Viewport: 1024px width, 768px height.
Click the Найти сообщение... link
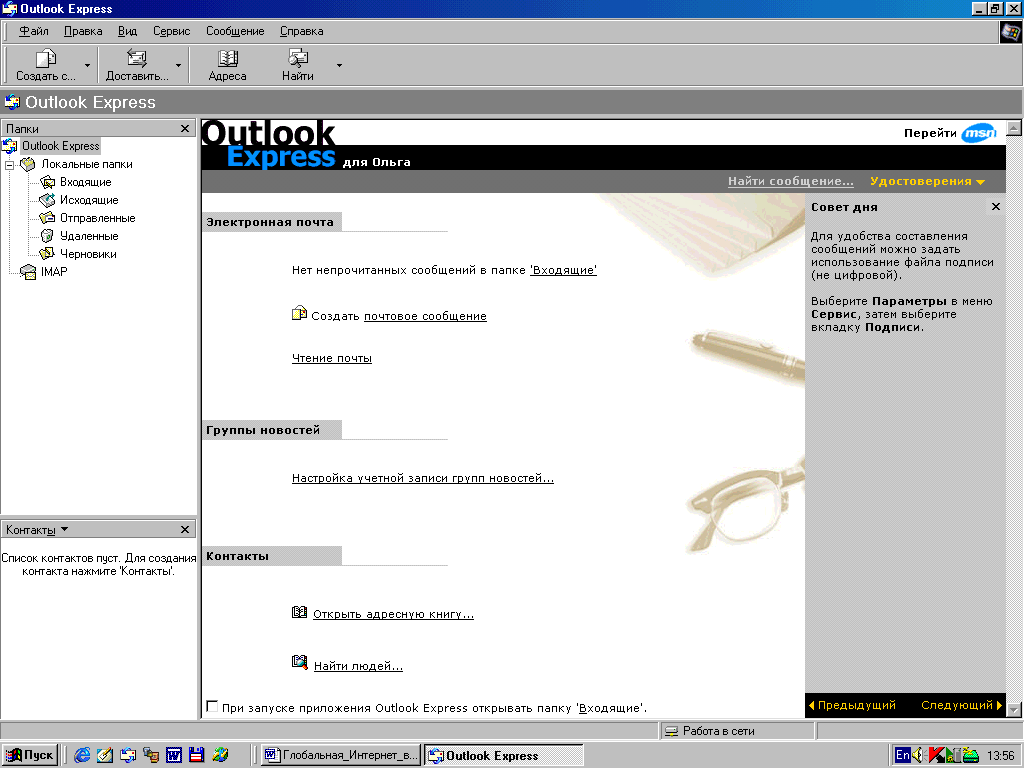(x=791, y=181)
